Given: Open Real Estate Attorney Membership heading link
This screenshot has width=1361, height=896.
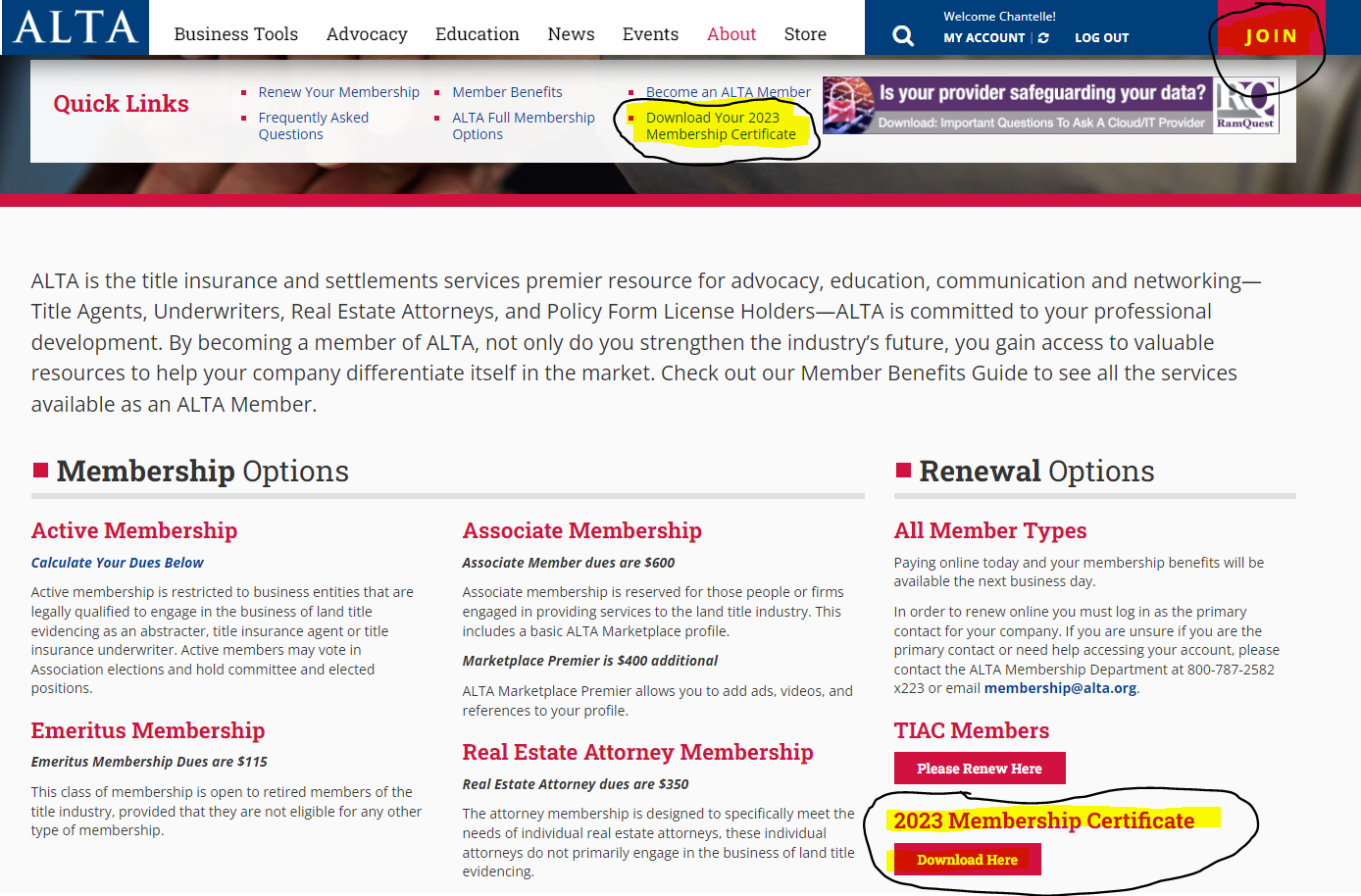Looking at the screenshot, I should (x=638, y=752).
